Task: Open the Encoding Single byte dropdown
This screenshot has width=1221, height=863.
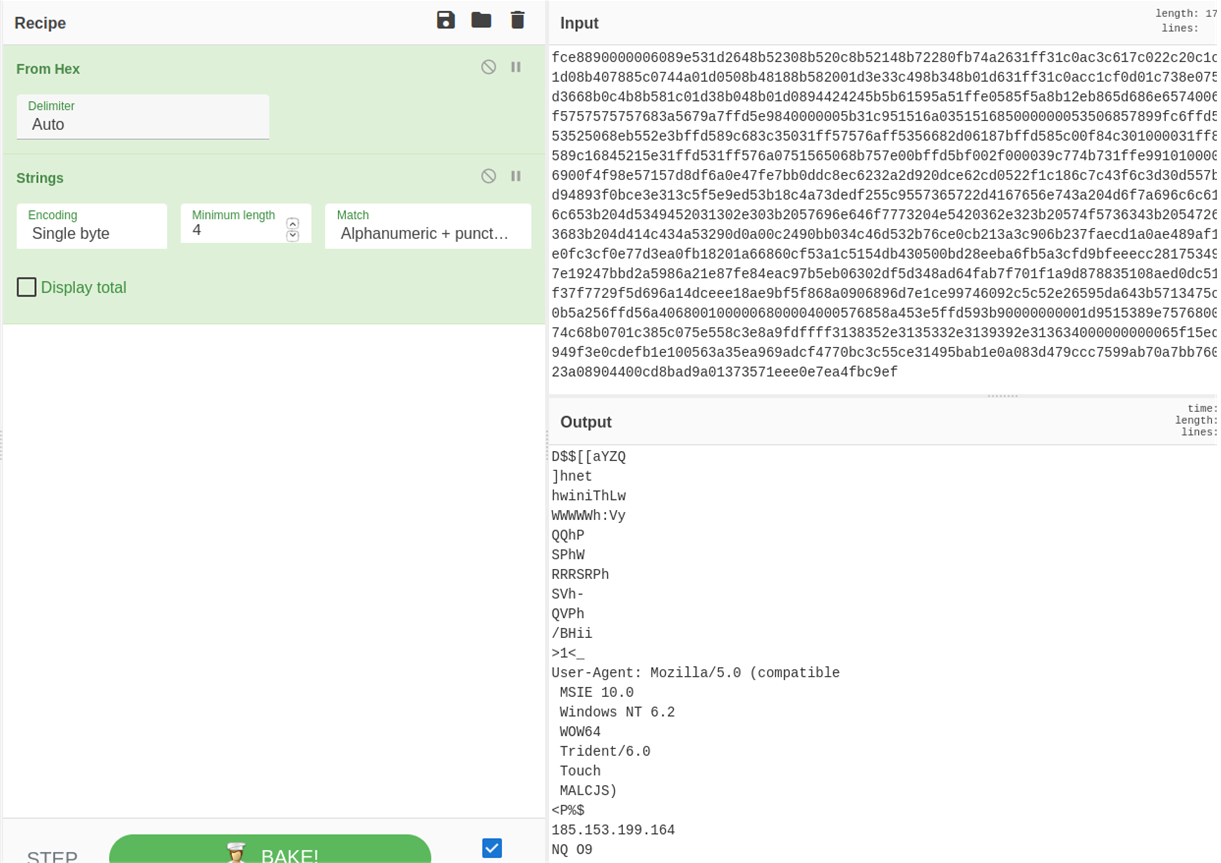Action: click(x=92, y=226)
